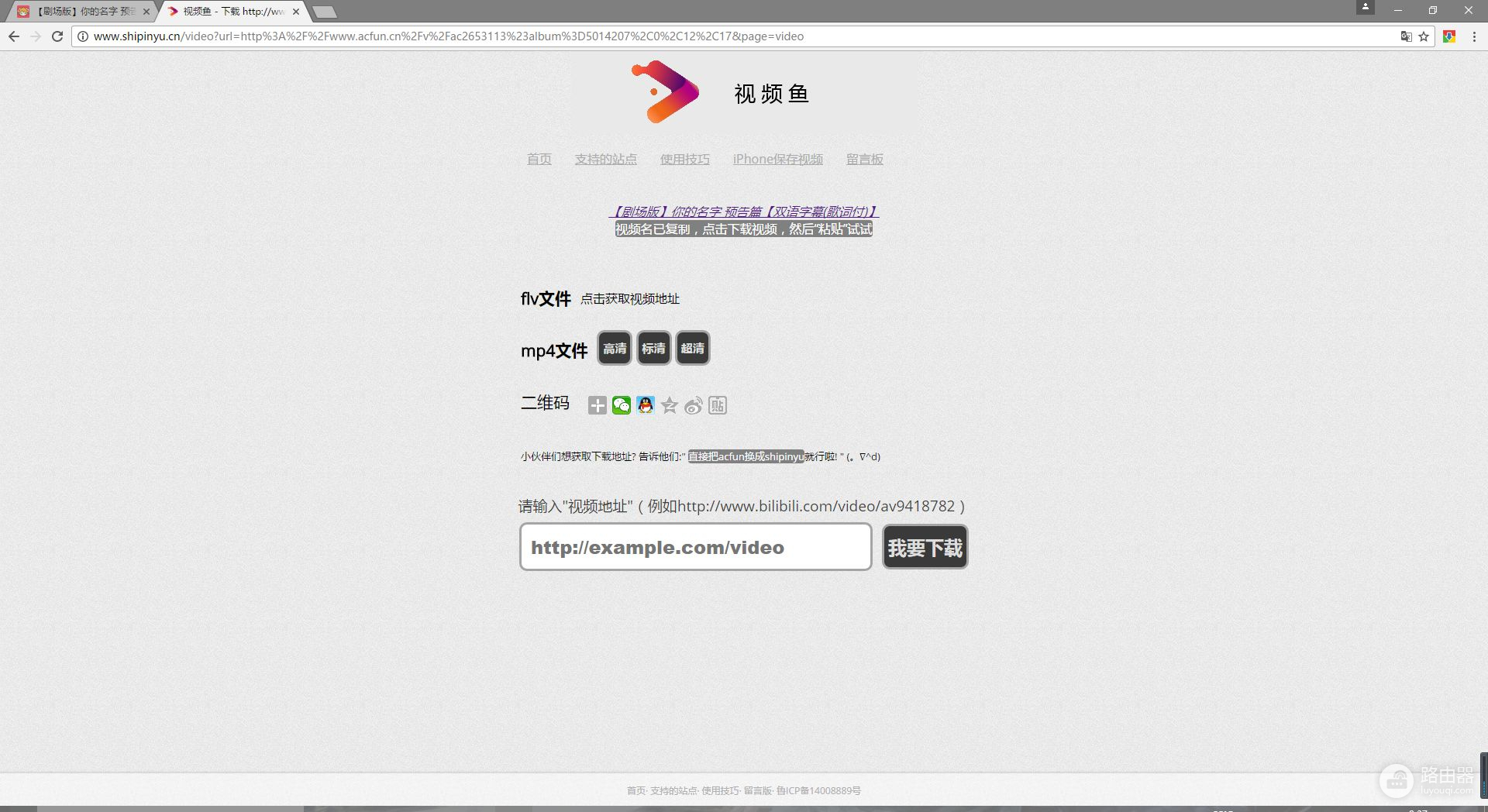Viewport: 1488px width, 812px height.
Task: Switch to 【剧场版】你的名字 tab
Action: [81, 12]
